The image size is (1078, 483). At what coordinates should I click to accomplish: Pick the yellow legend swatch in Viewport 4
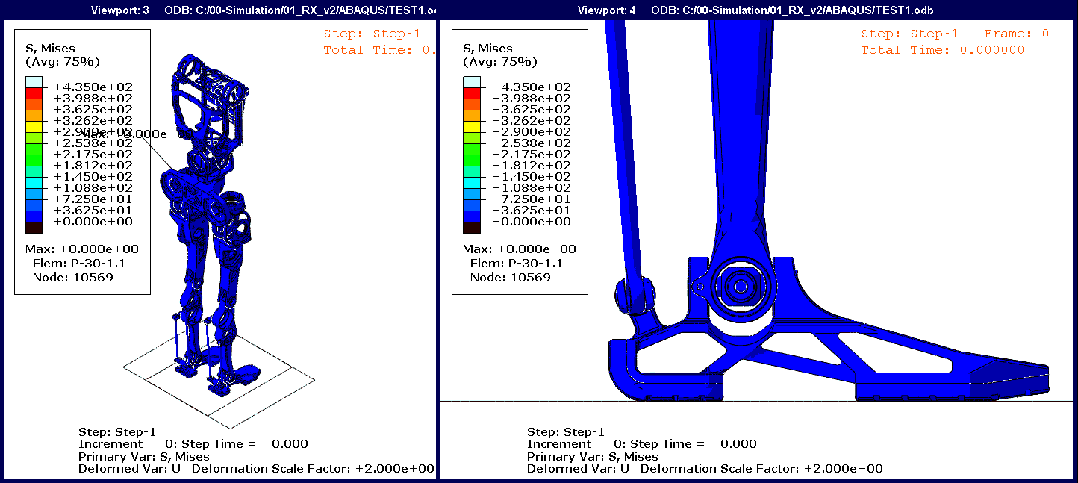click(x=471, y=126)
